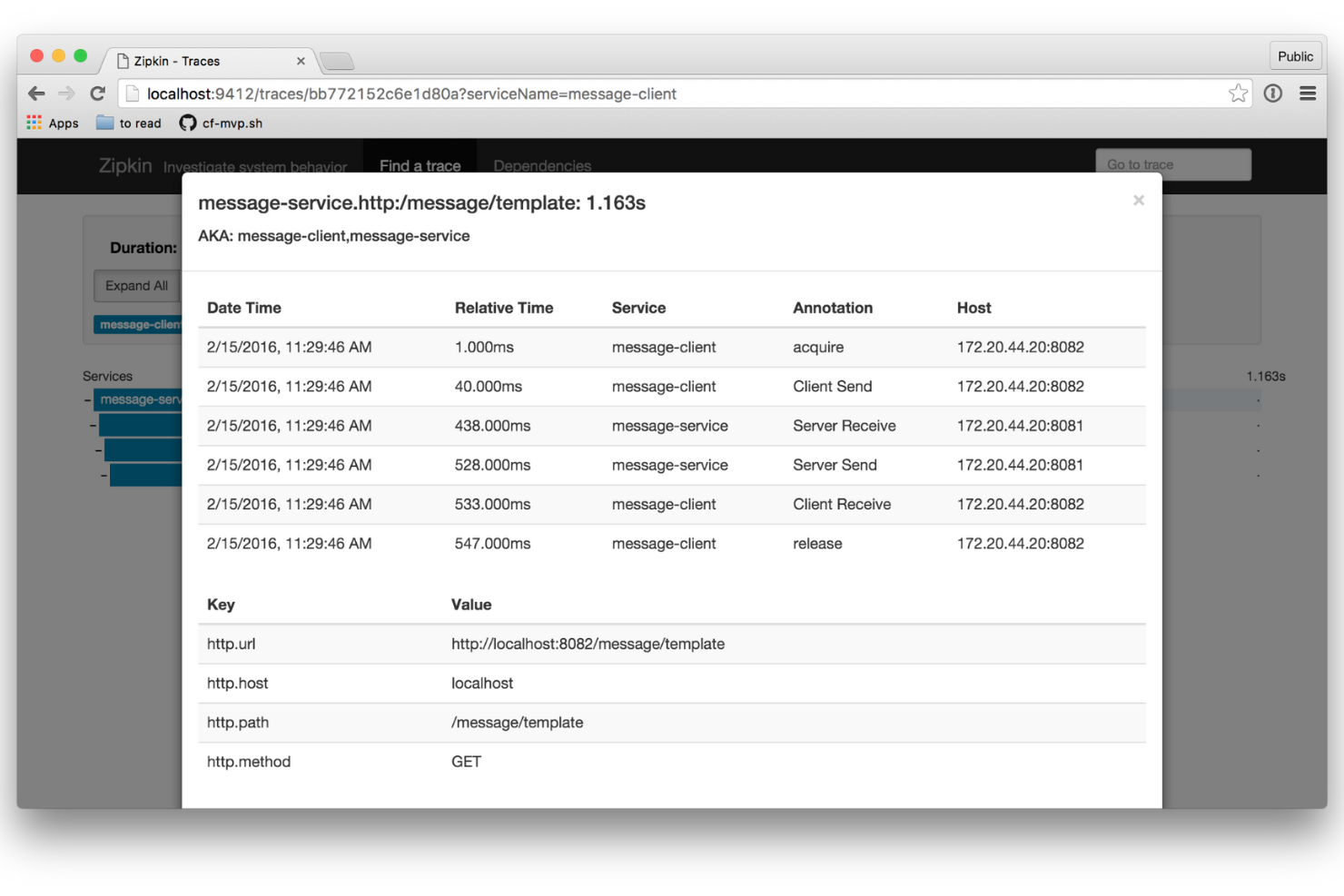Click the http.path value '/message/template'

(517, 723)
